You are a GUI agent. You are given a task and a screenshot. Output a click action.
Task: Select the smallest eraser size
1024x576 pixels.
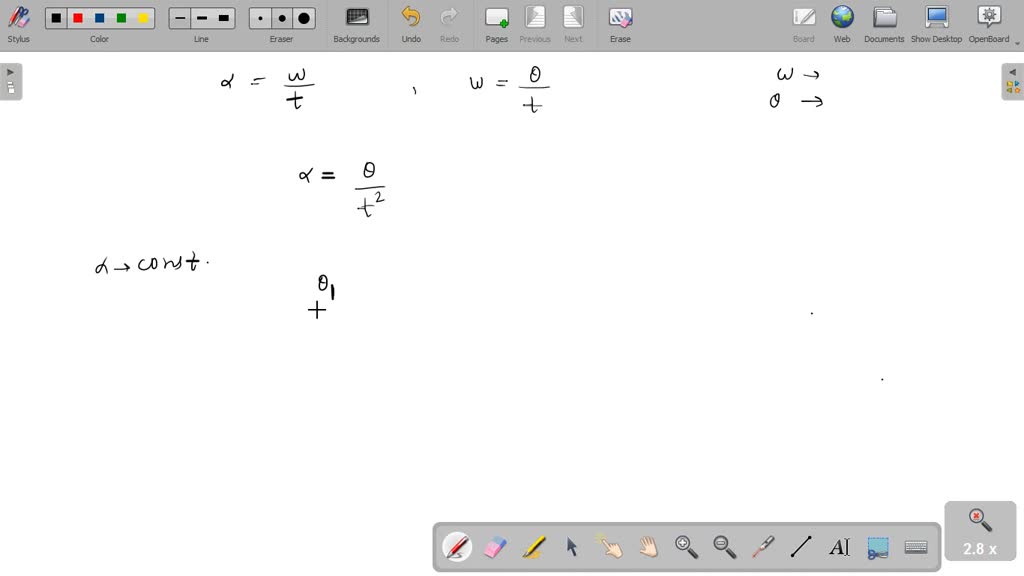[260, 18]
